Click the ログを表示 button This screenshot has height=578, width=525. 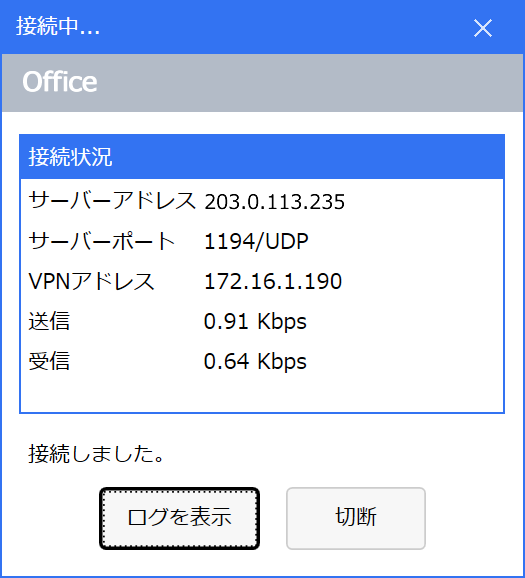[179, 518]
